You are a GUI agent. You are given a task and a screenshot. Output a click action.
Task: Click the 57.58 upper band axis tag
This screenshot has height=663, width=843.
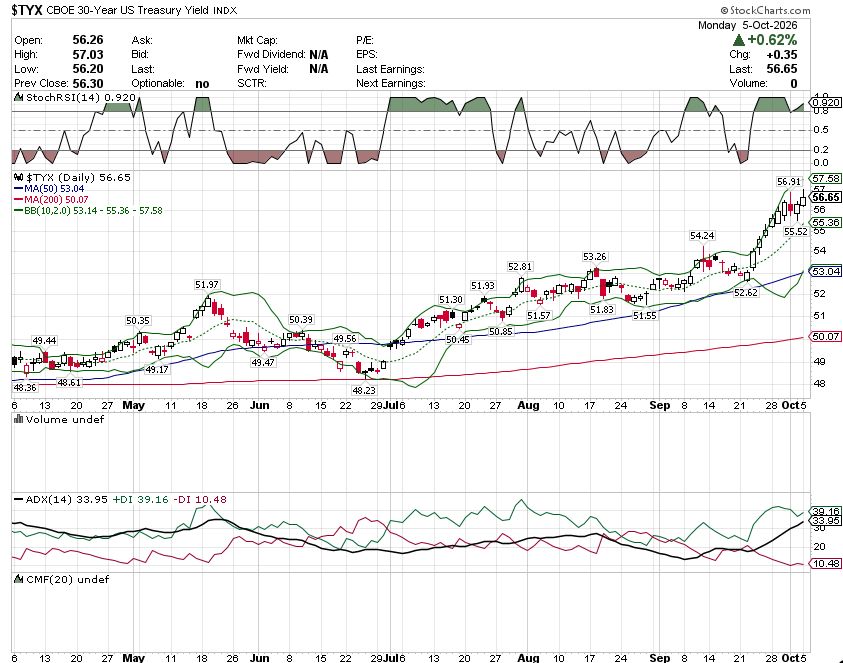point(826,179)
